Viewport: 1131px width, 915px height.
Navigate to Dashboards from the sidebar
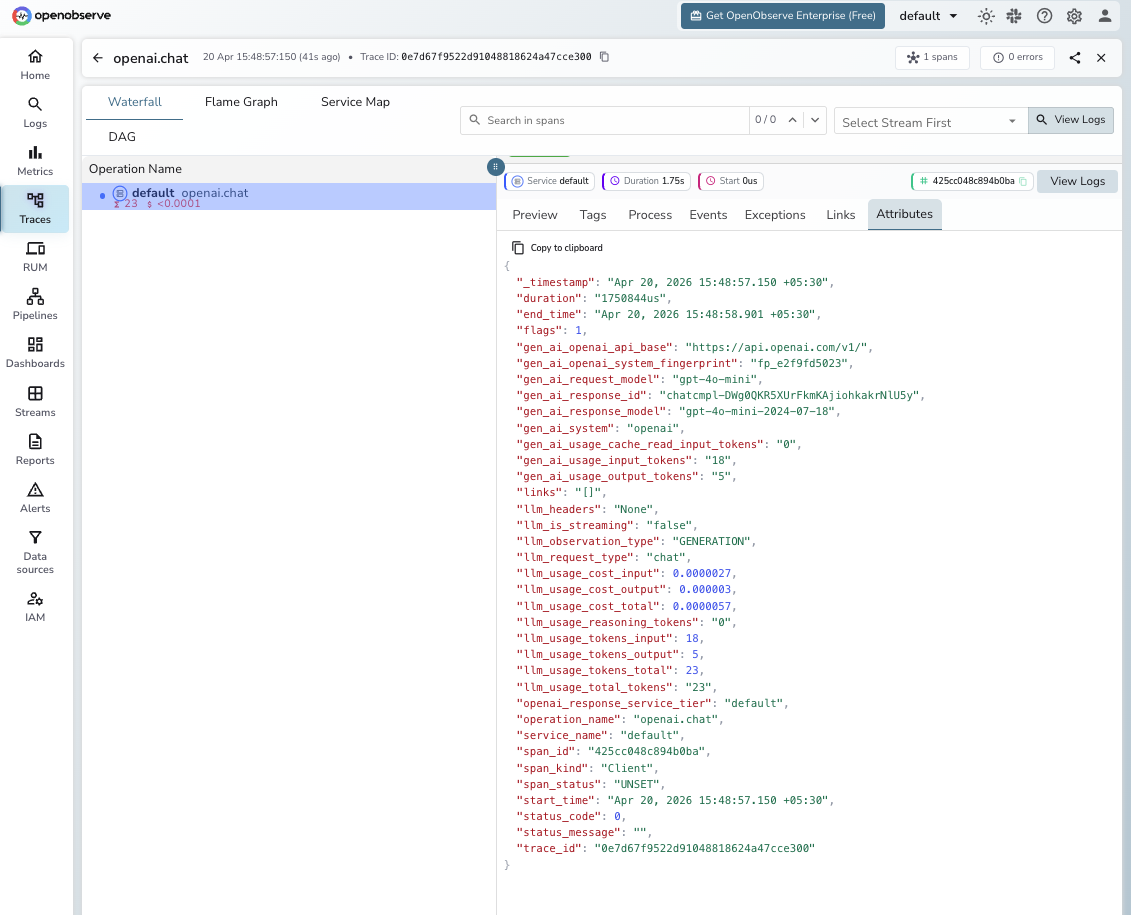pyautogui.click(x=35, y=352)
